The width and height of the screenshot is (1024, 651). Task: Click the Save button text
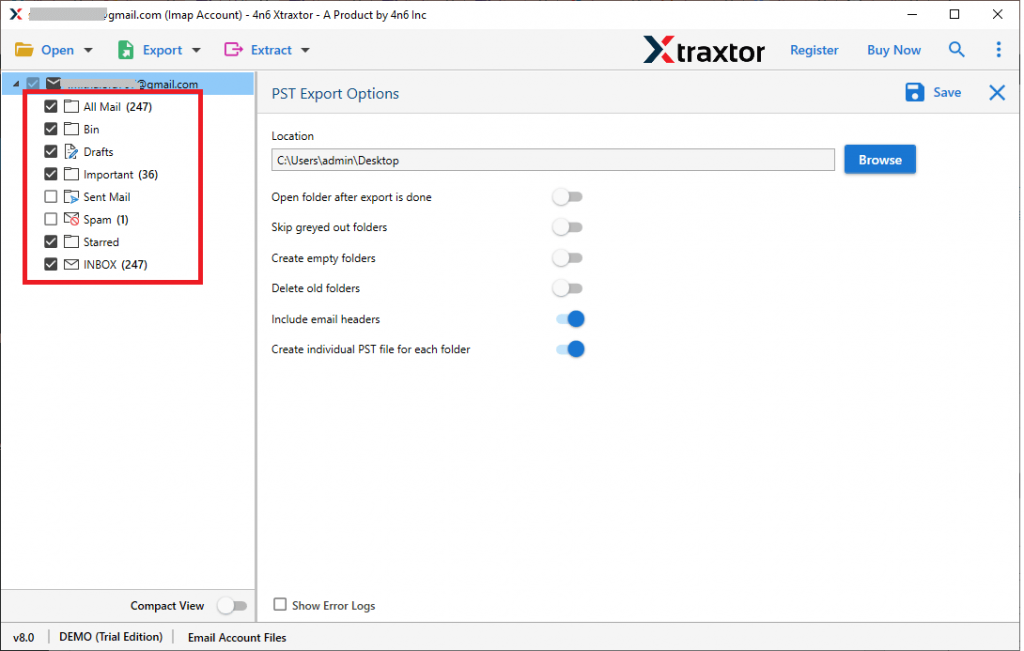tap(946, 92)
